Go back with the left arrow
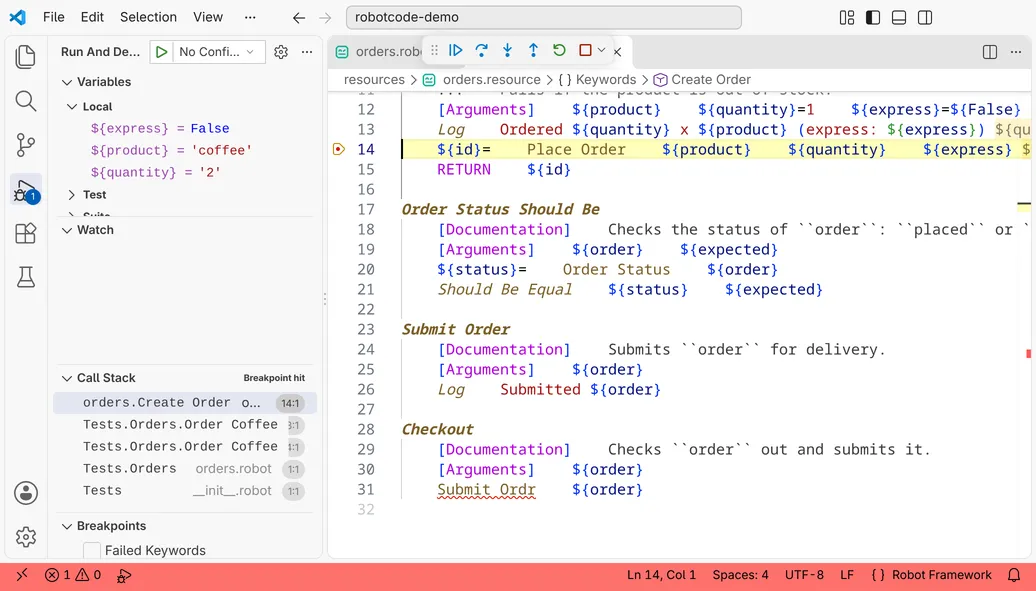Viewport: 1036px width, 591px height. click(299, 18)
